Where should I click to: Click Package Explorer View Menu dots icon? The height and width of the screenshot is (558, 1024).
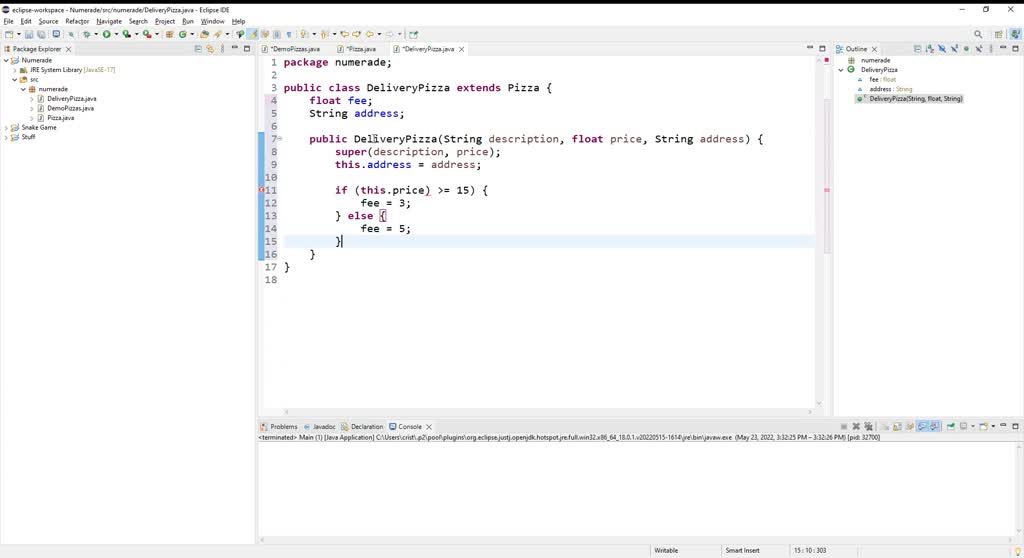[x=222, y=49]
